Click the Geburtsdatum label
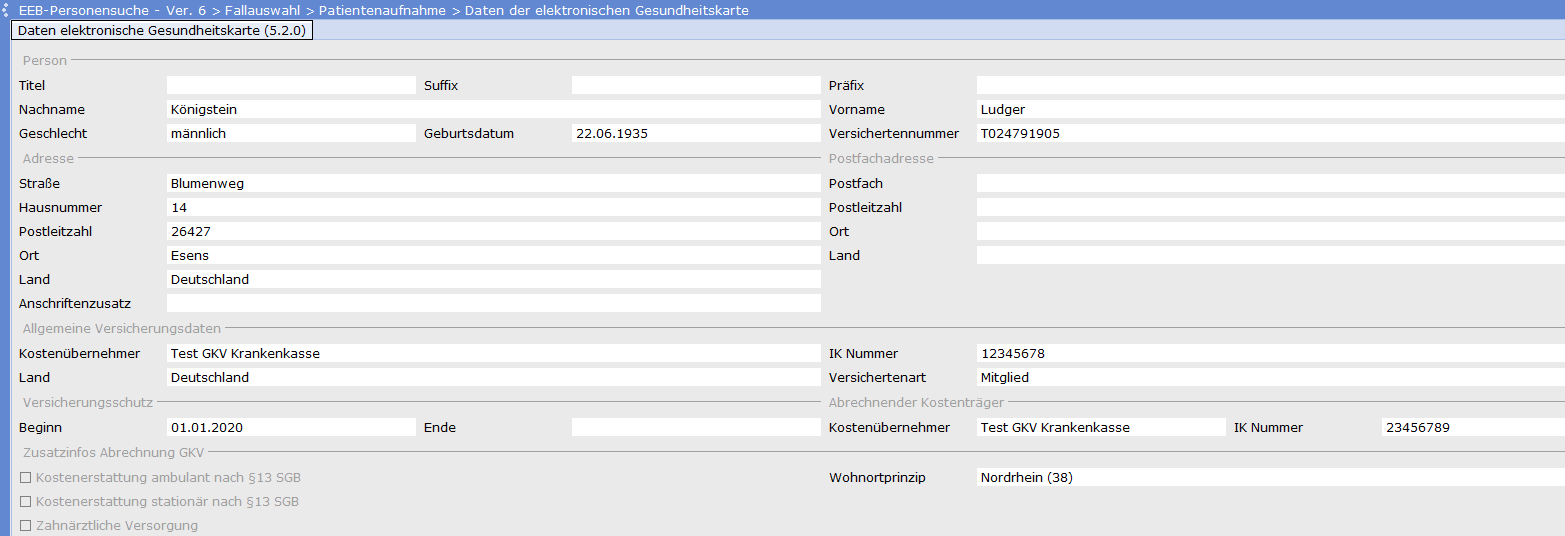1565x536 pixels. click(469, 134)
